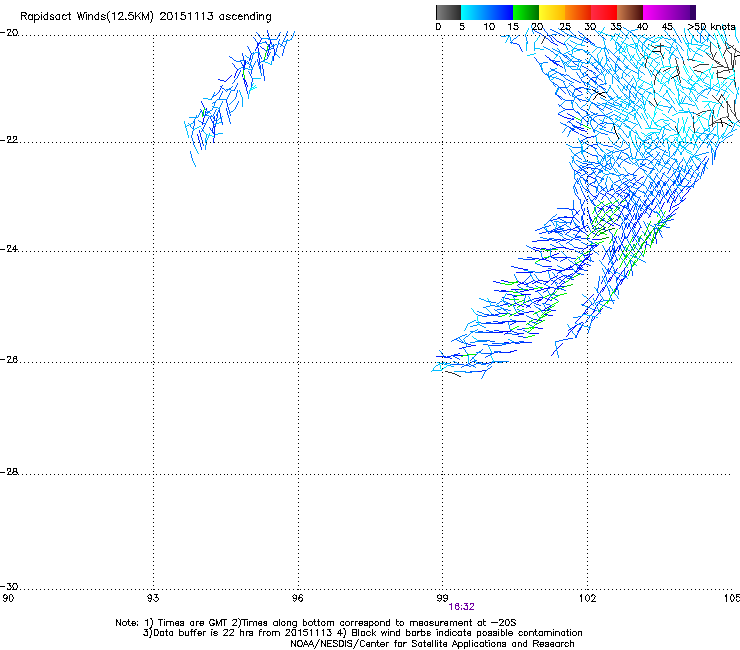The height and width of the screenshot is (650, 740).
Task: Click the green 15–20 knots color segment
Action: pyautogui.click(x=526, y=12)
